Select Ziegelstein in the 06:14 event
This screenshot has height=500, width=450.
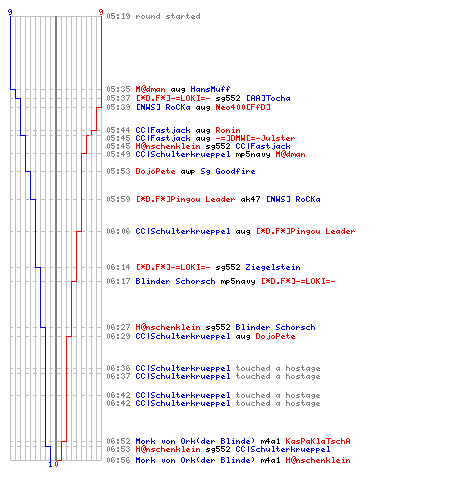[x=273, y=267]
